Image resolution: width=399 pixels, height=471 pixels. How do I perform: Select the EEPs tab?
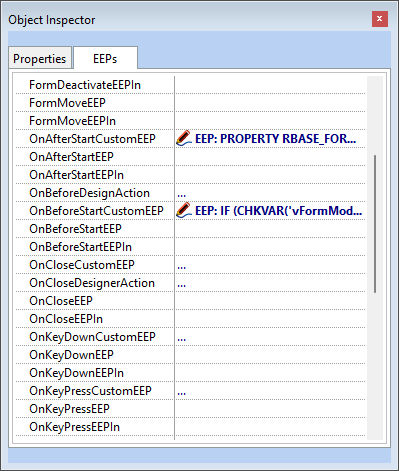click(105, 59)
